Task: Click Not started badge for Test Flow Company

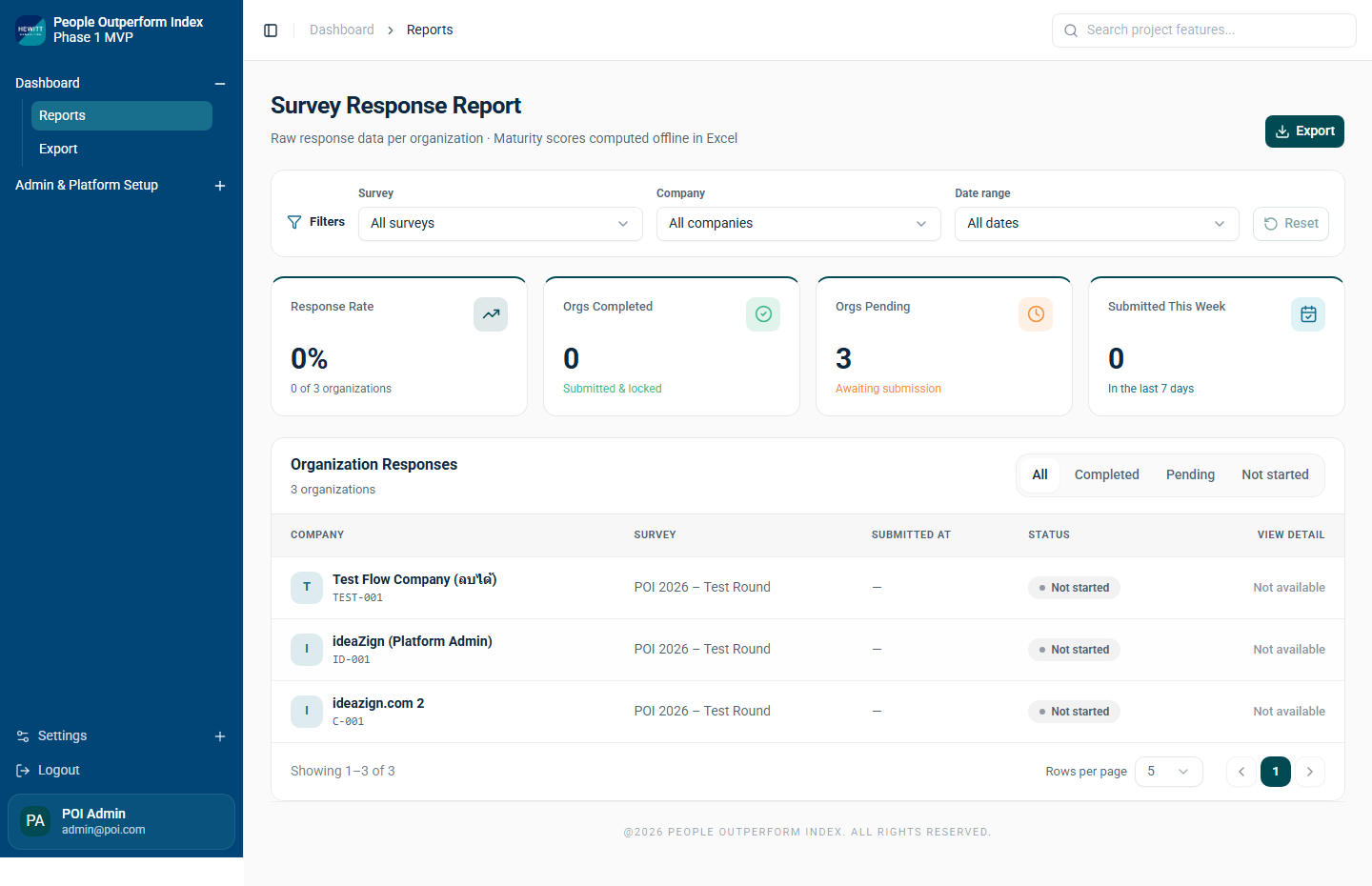Action: [x=1074, y=588]
